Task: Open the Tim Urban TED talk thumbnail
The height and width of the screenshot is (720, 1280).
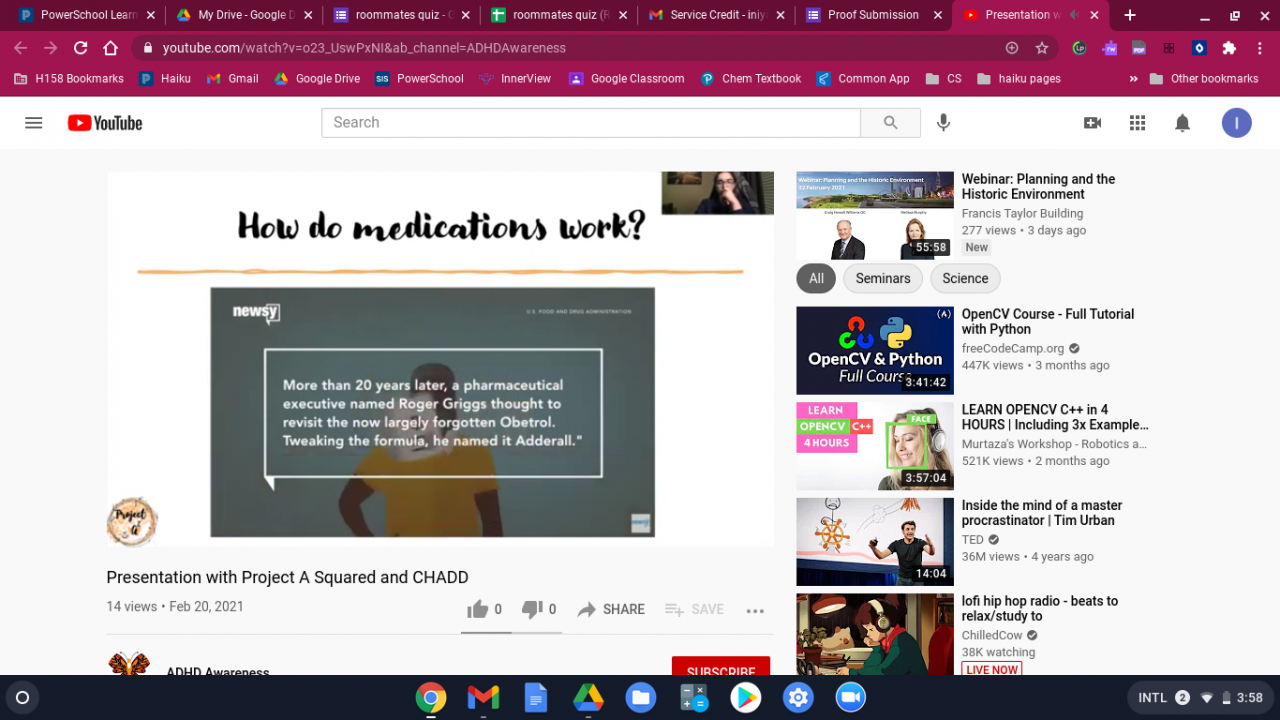Action: click(x=875, y=542)
